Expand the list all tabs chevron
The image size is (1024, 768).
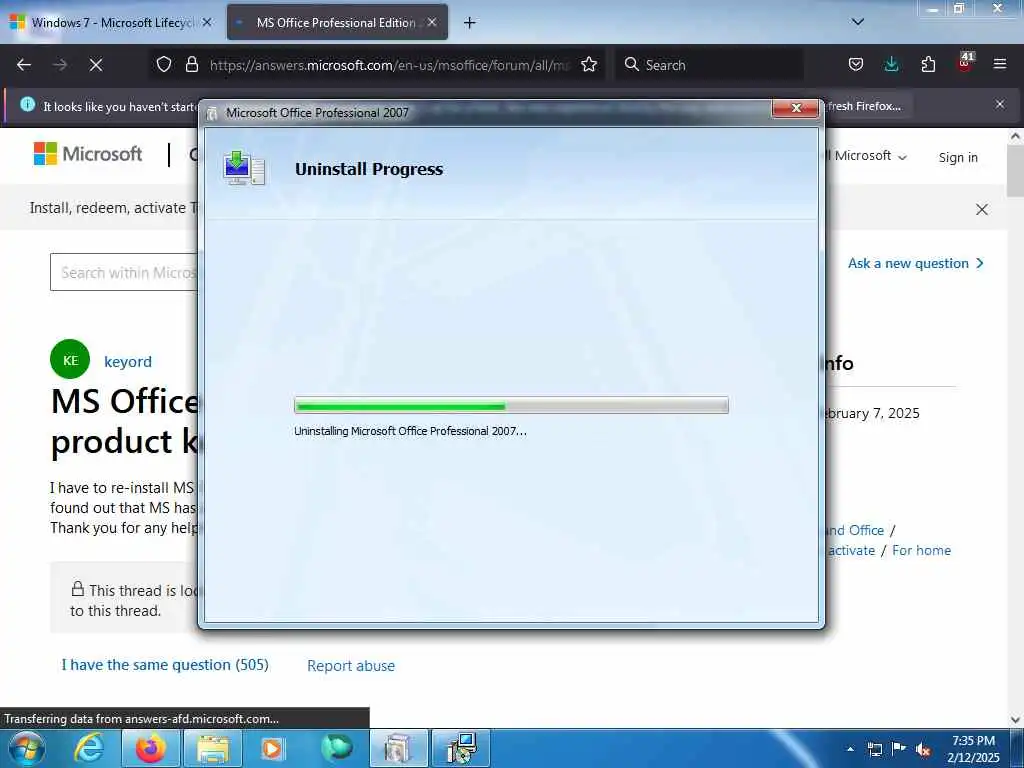[x=858, y=22]
